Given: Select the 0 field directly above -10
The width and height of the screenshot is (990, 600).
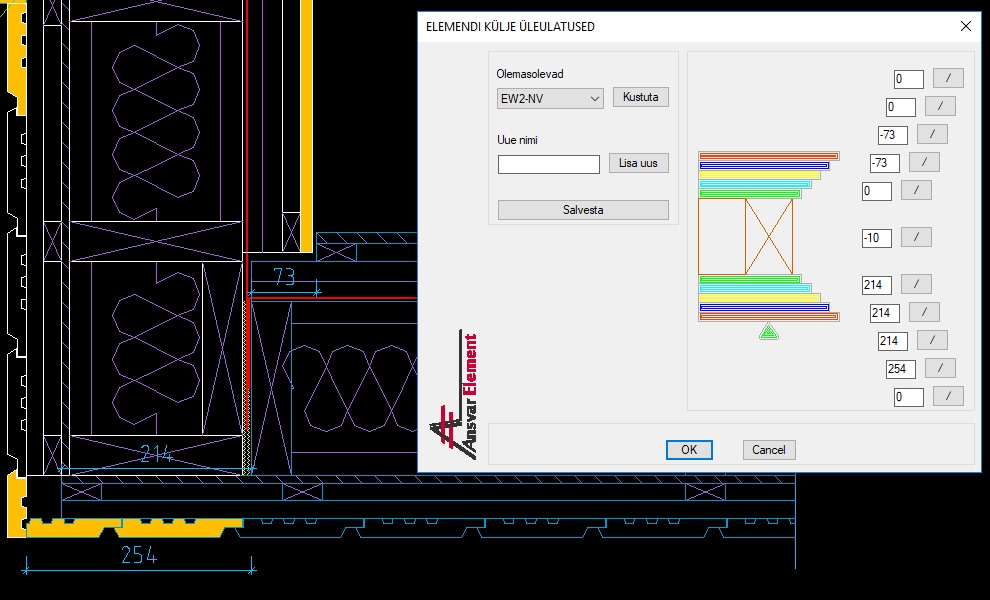Looking at the screenshot, I should (x=877, y=191).
